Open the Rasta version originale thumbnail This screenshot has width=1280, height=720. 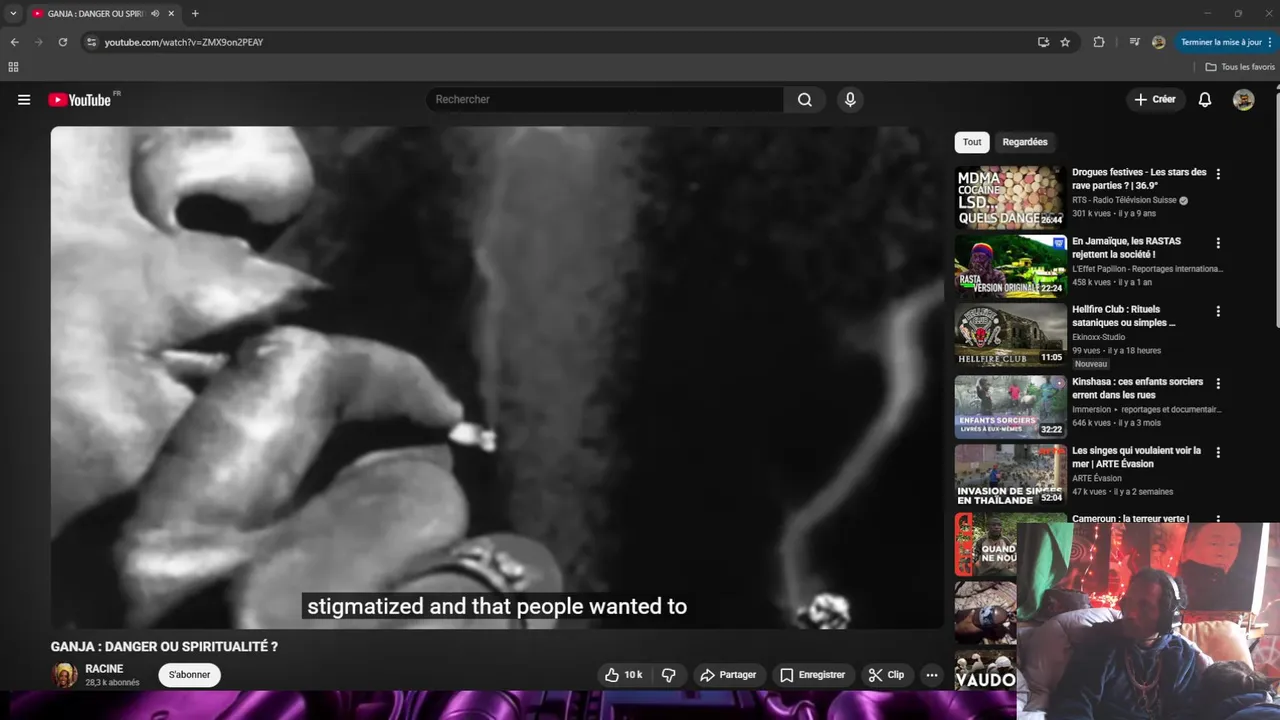[x=1010, y=266]
